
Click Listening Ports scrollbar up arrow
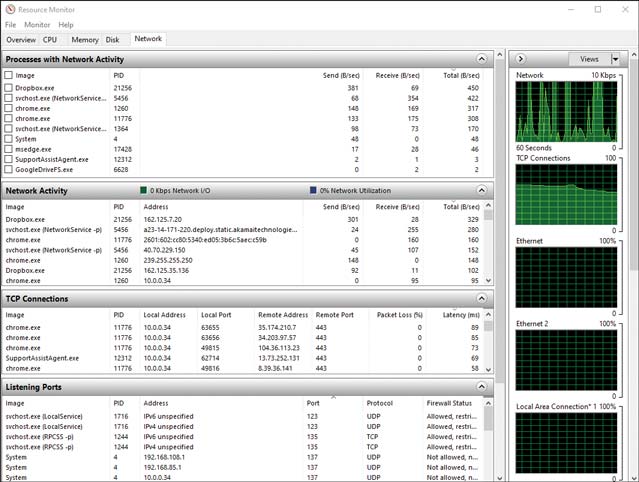click(x=488, y=403)
